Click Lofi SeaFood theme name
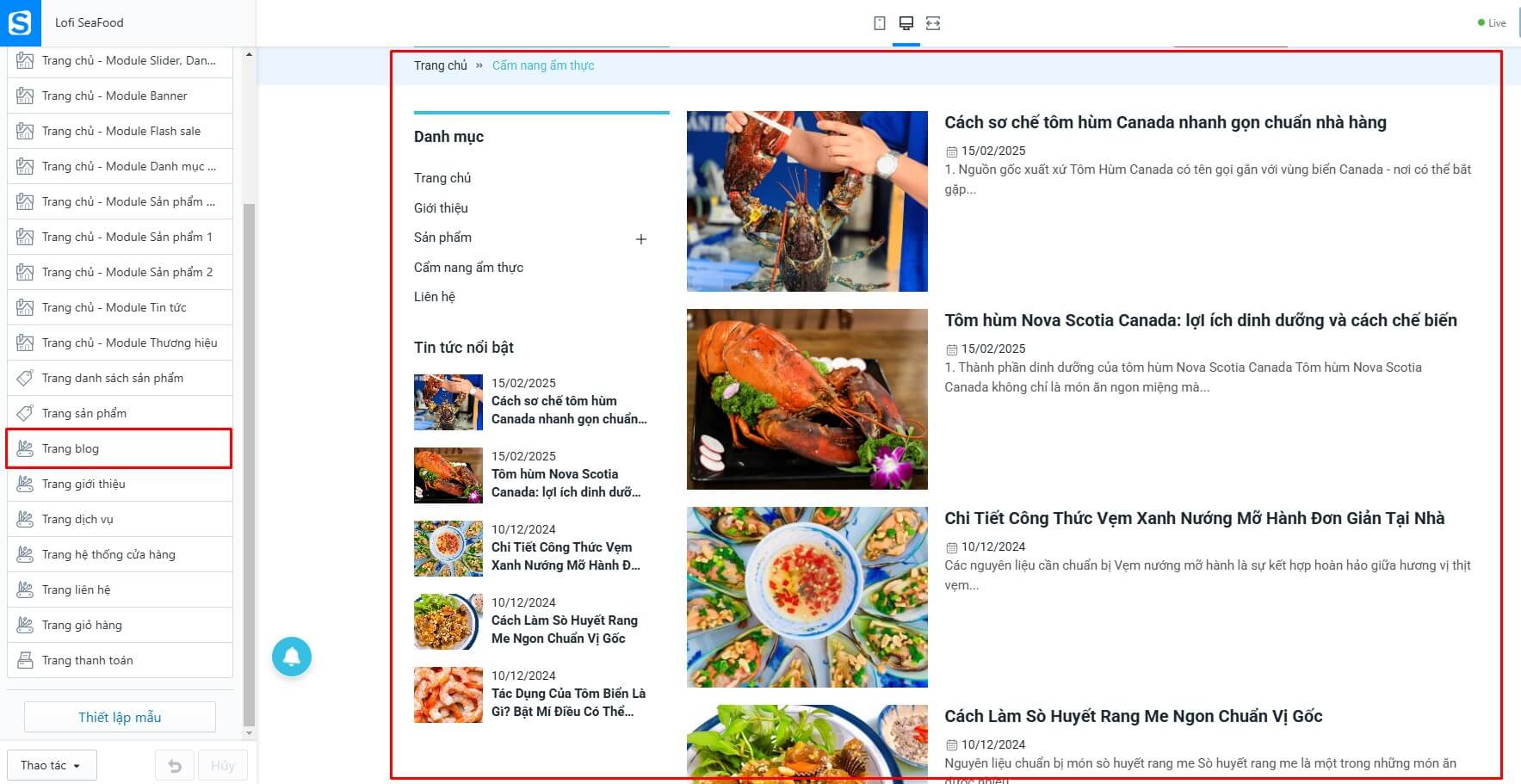This screenshot has width=1521, height=784. 90,23
